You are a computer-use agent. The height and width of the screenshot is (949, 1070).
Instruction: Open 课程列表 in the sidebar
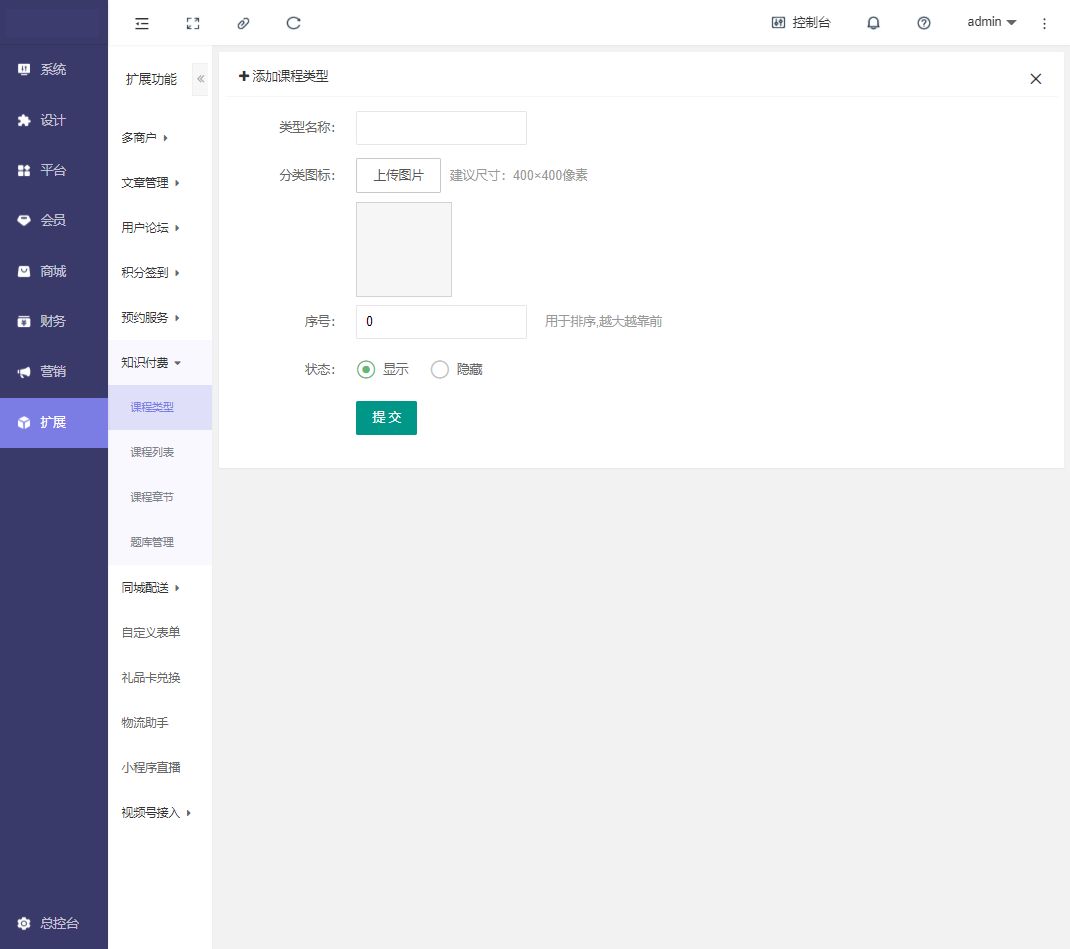(x=152, y=453)
